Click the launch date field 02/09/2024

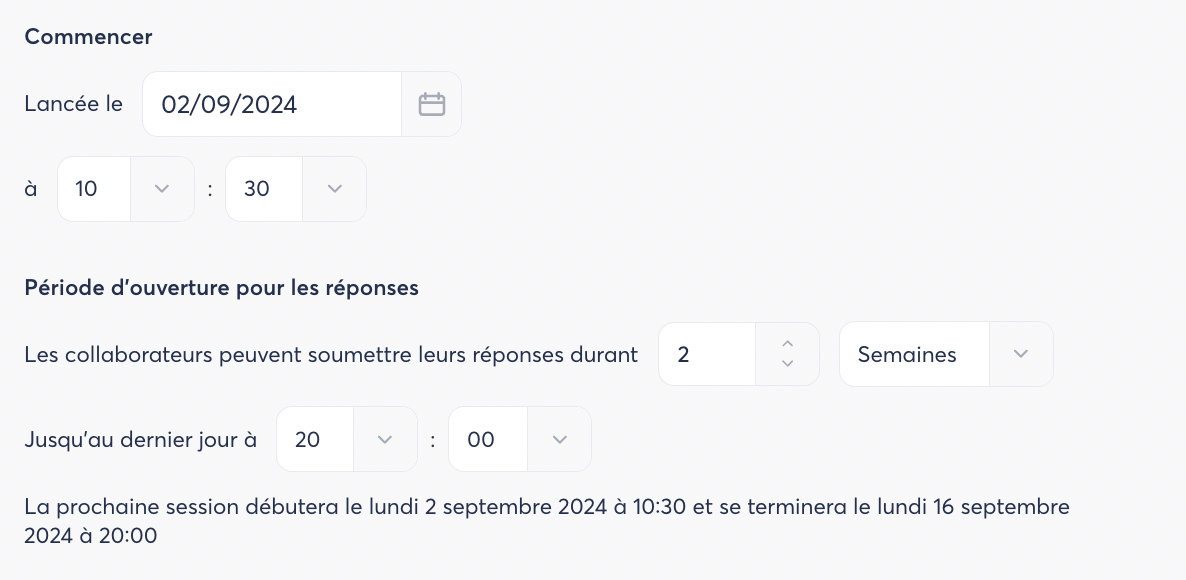click(272, 104)
